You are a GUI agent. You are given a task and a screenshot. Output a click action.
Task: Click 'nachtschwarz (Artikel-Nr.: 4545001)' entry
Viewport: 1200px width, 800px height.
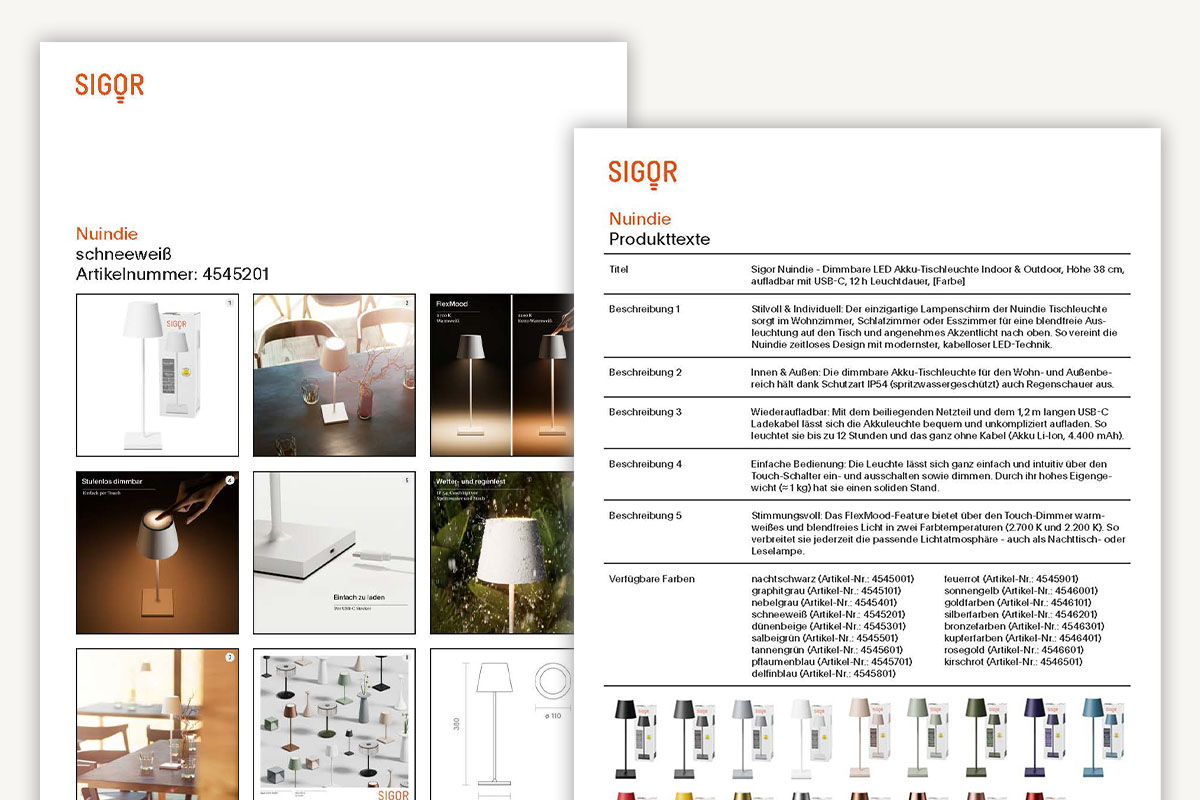(x=832, y=579)
